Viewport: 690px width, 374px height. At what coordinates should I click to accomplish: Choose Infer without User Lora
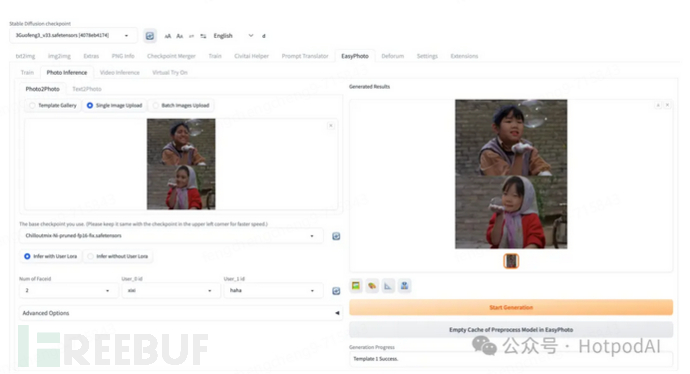click(118, 256)
